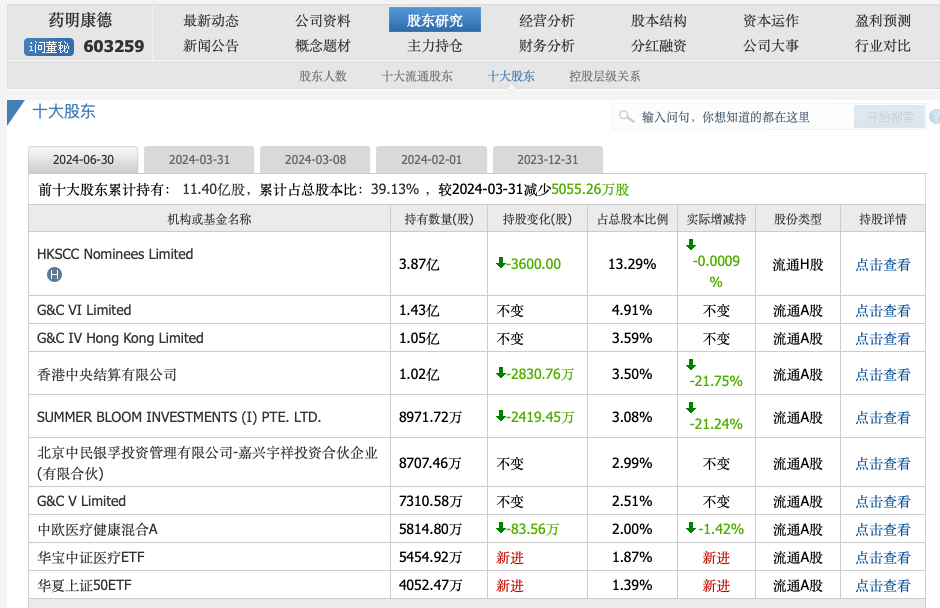Switch to the 股东人数 sub-tab
The image size is (940, 608).
323,76
